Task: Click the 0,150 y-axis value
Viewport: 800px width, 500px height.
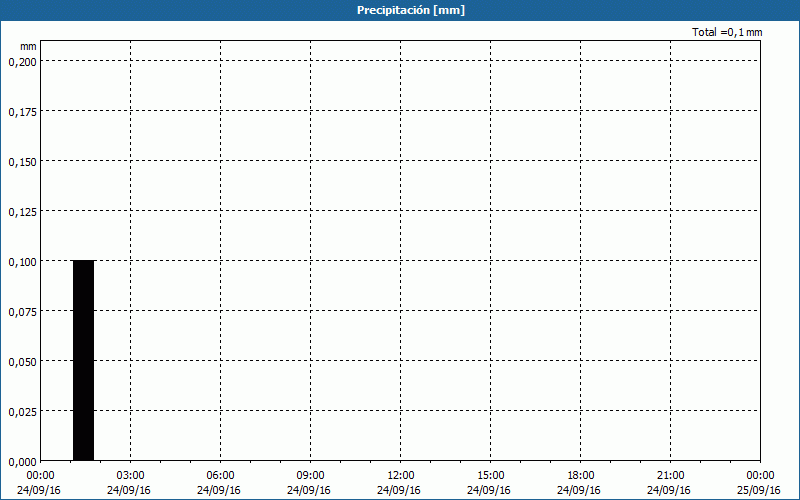Action: coord(22,161)
